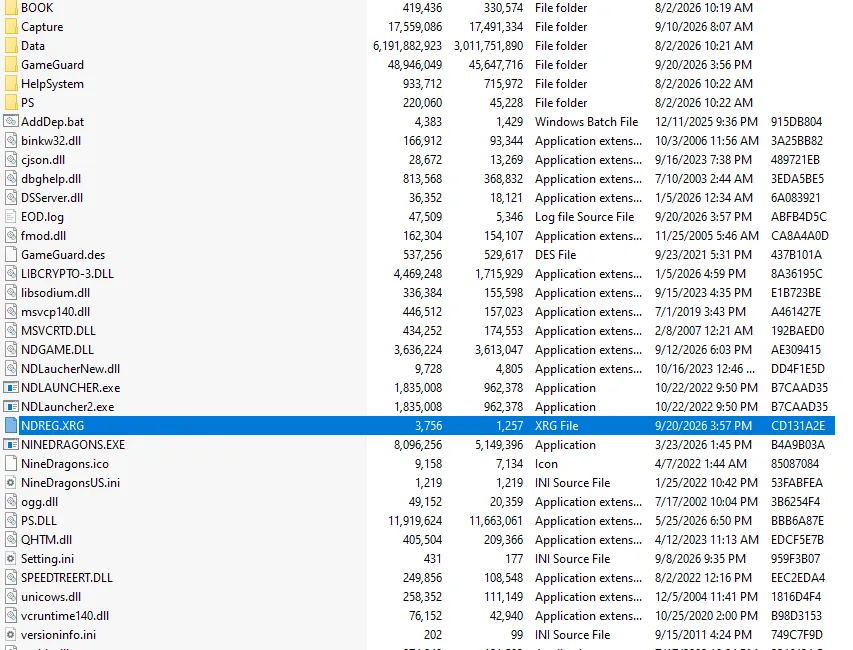Click date 10/3/2006 11:56 AM of binkw32.dll

click(x=707, y=141)
